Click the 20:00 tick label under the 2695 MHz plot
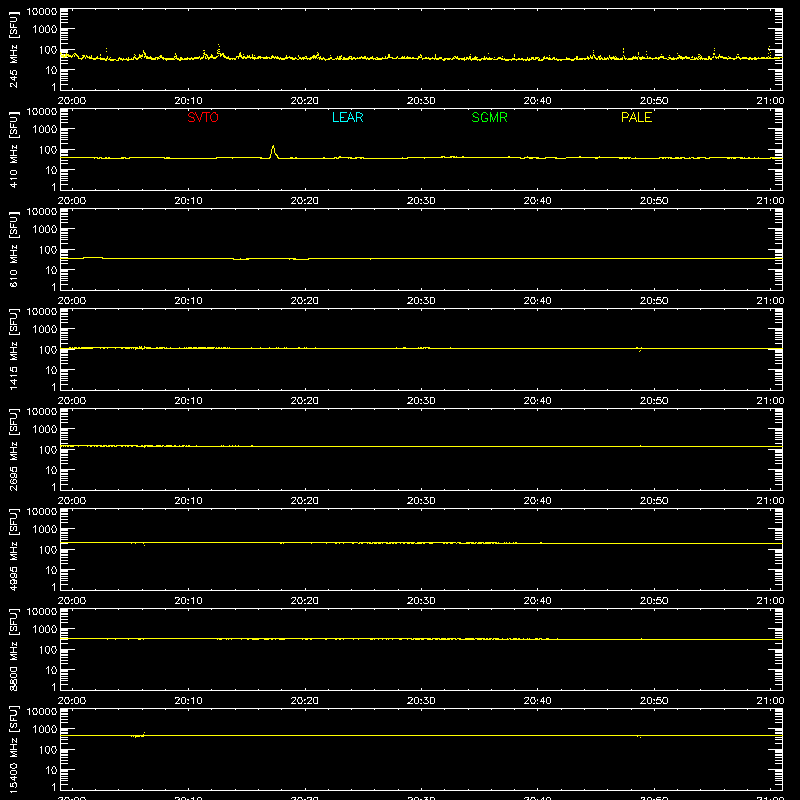800x800 pixels. click(x=72, y=501)
